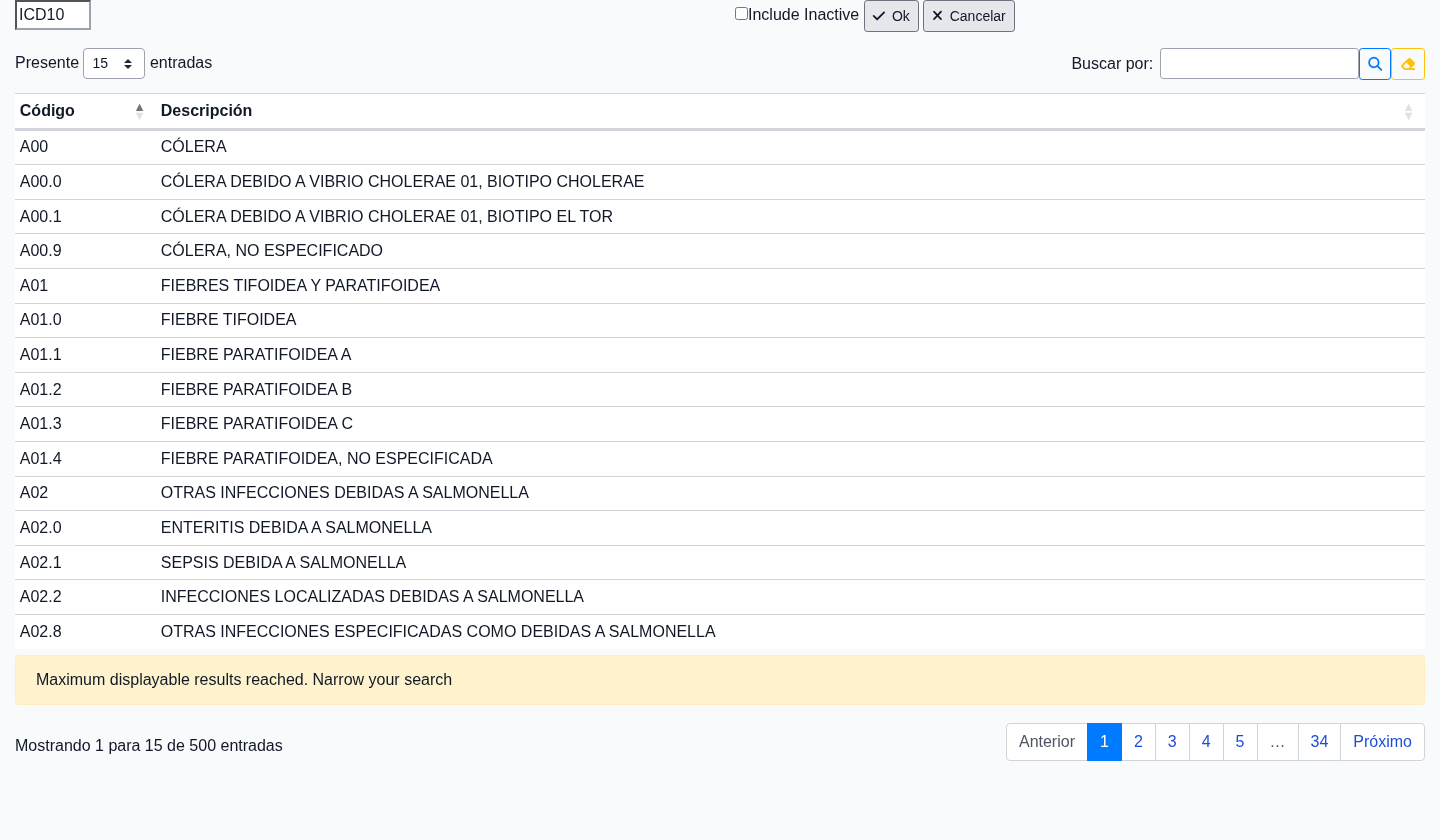Image resolution: width=1440 pixels, height=840 pixels.
Task: Go to page 5 of results
Action: pyautogui.click(x=1240, y=742)
